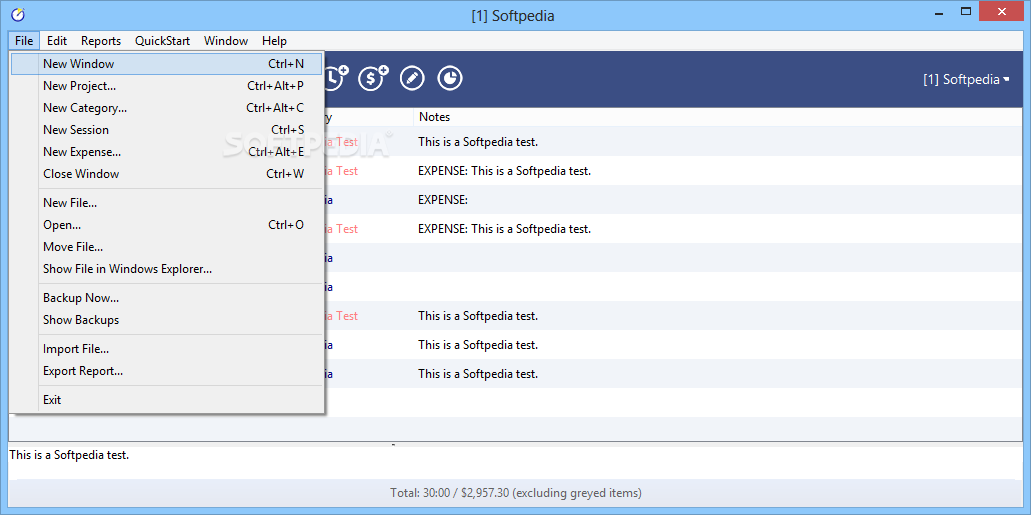The image size is (1031, 515).
Task: Open the QuickStart menu
Action: [162, 41]
